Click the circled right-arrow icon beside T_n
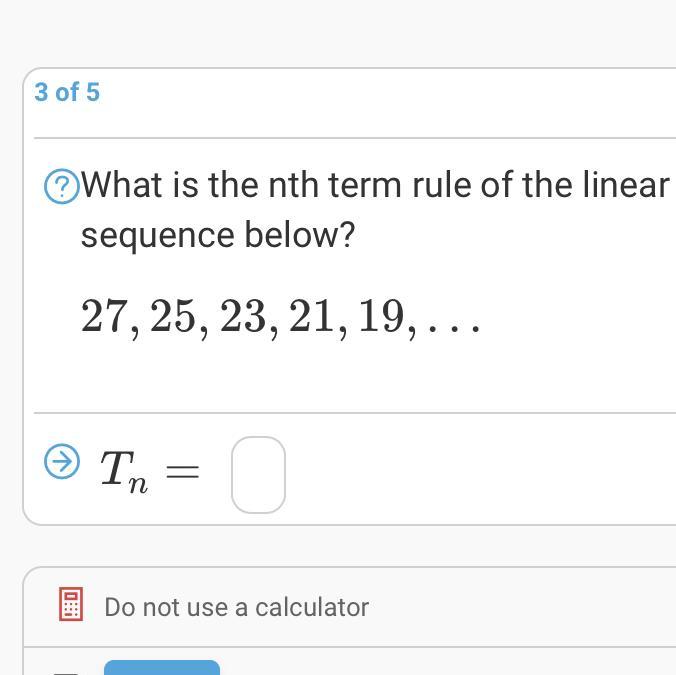Screen dimensions: 676x675 coord(62,461)
